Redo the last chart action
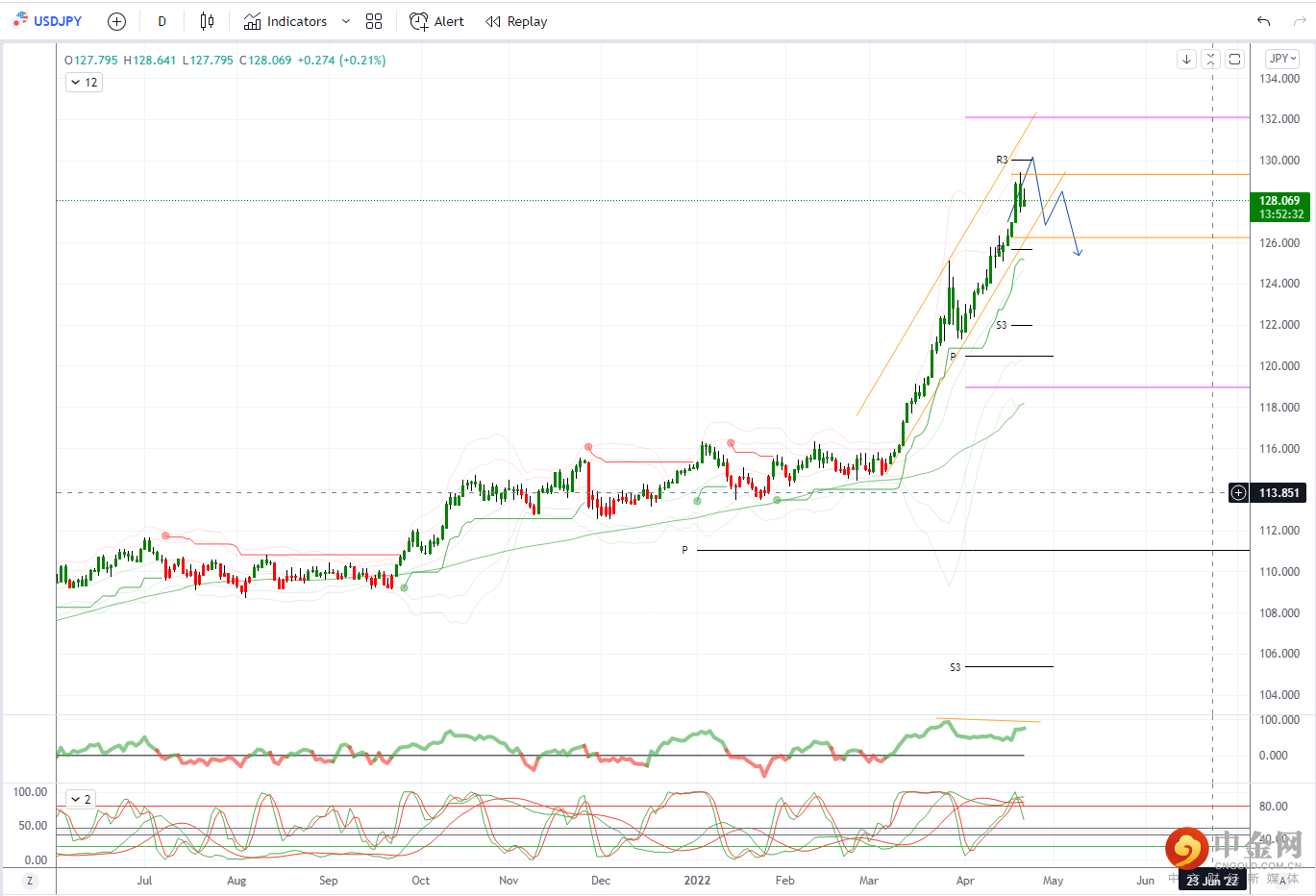The height and width of the screenshot is (896, 1316). 1300,21
